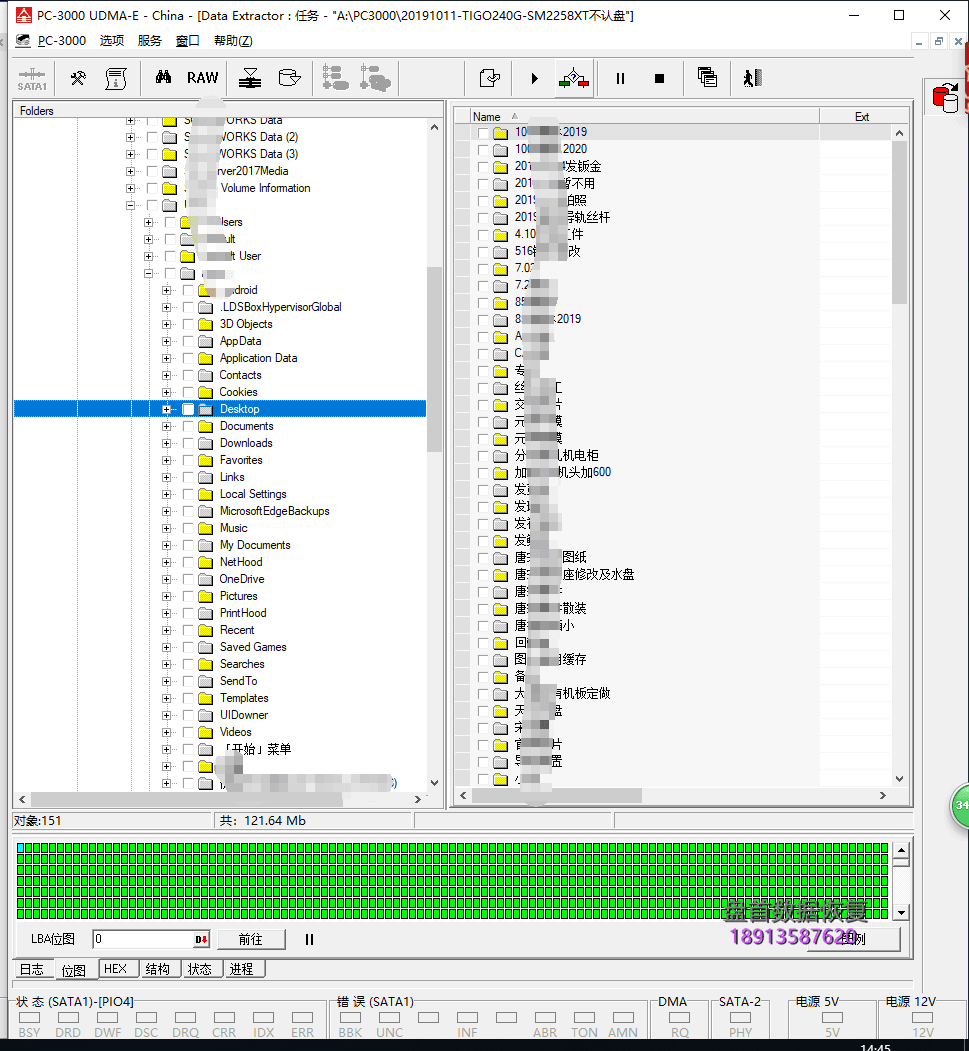
Task: Toggle the green-red arrows map icon
Action: click(x=574, y=79)
